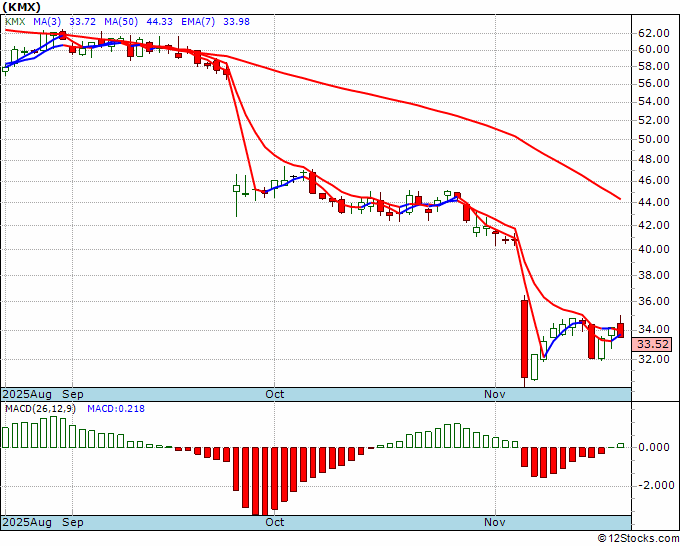The width and height of the screenshot is (680, 546).
Task: Click the large red November gap-down candle
Action: (x=524, y=339)
